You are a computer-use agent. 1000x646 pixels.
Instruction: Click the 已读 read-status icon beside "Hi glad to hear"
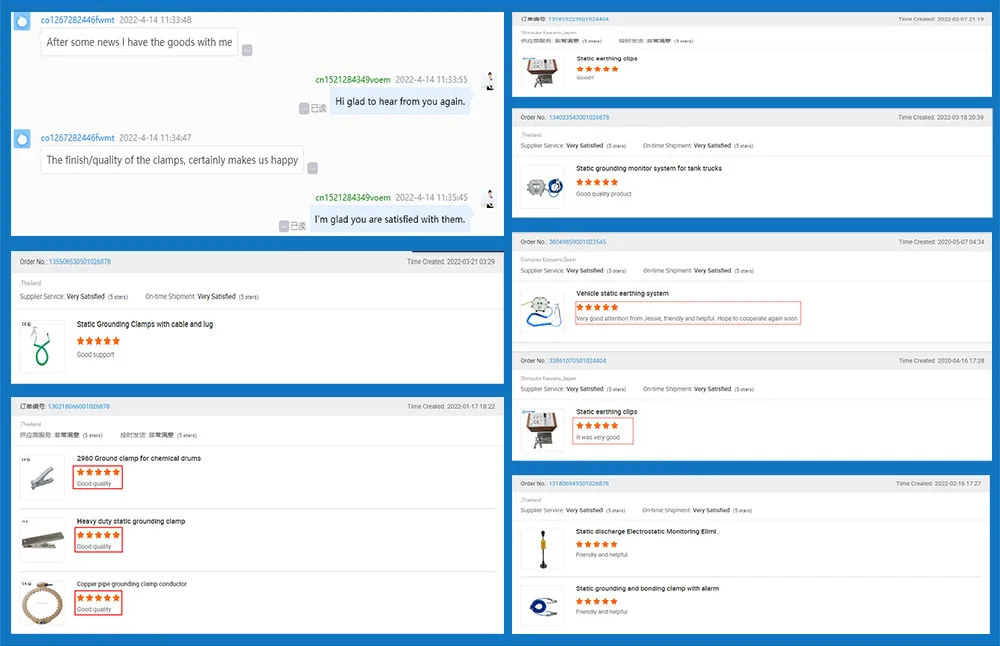tap(304, 108)
